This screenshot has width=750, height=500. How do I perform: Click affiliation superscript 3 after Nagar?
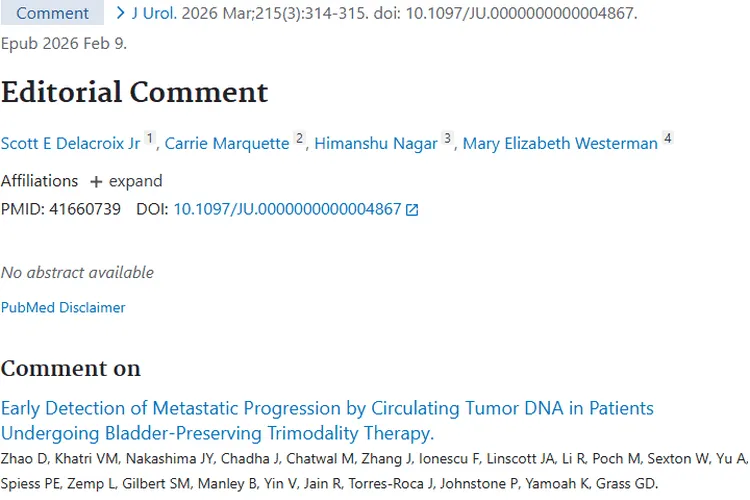pos(447,139)
